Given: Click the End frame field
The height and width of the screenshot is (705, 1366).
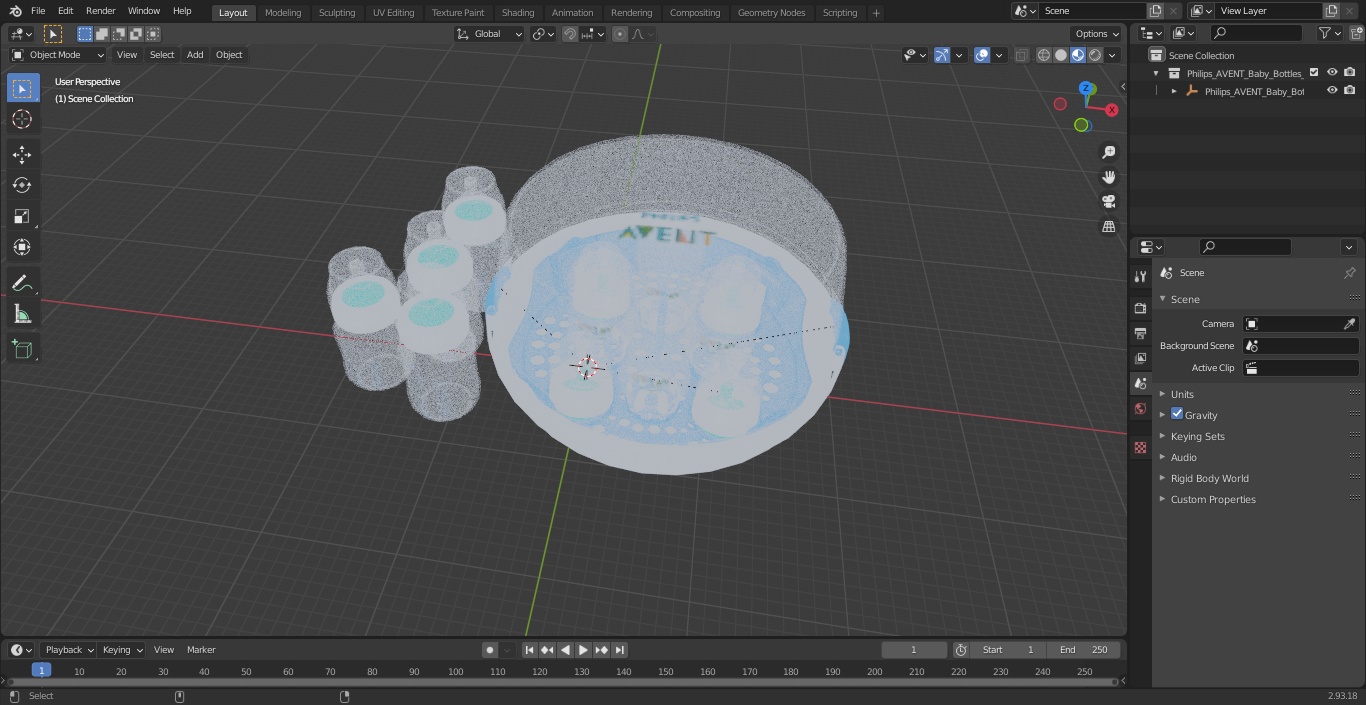Looking at the screenshot, I should tap(1084, 650).
